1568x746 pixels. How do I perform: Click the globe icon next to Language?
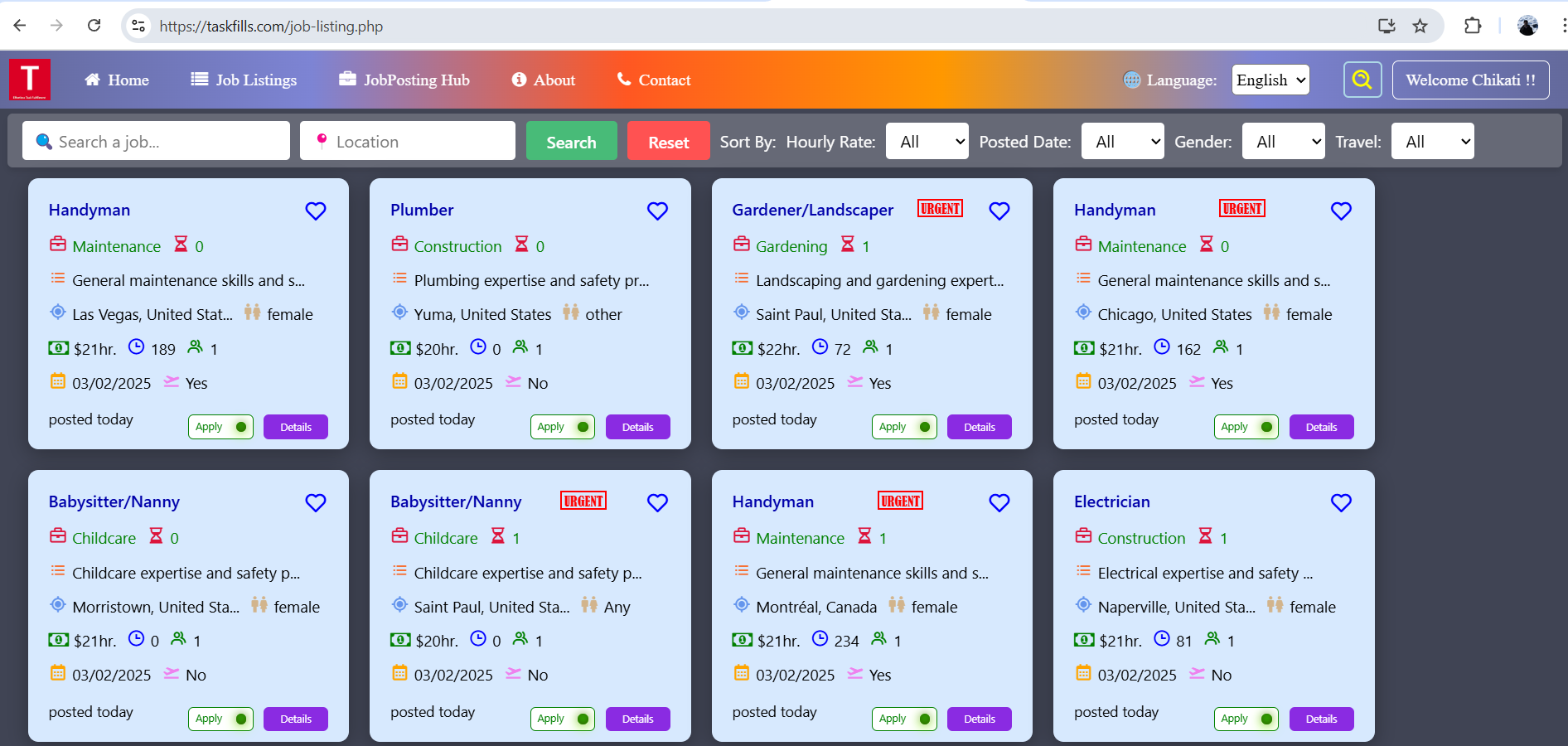click(x=1131, y=80)
